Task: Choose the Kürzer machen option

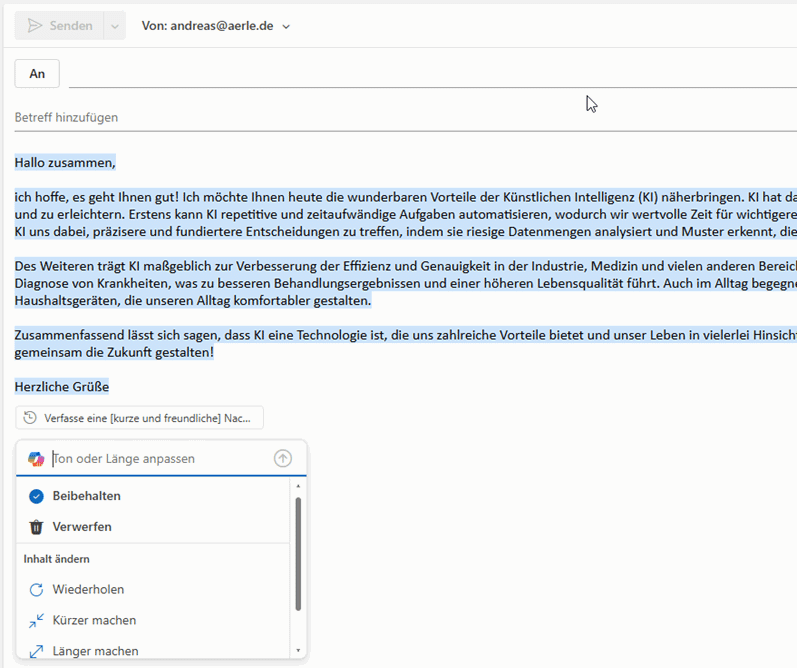Action: pyautogui.click(x=94, y=621)
